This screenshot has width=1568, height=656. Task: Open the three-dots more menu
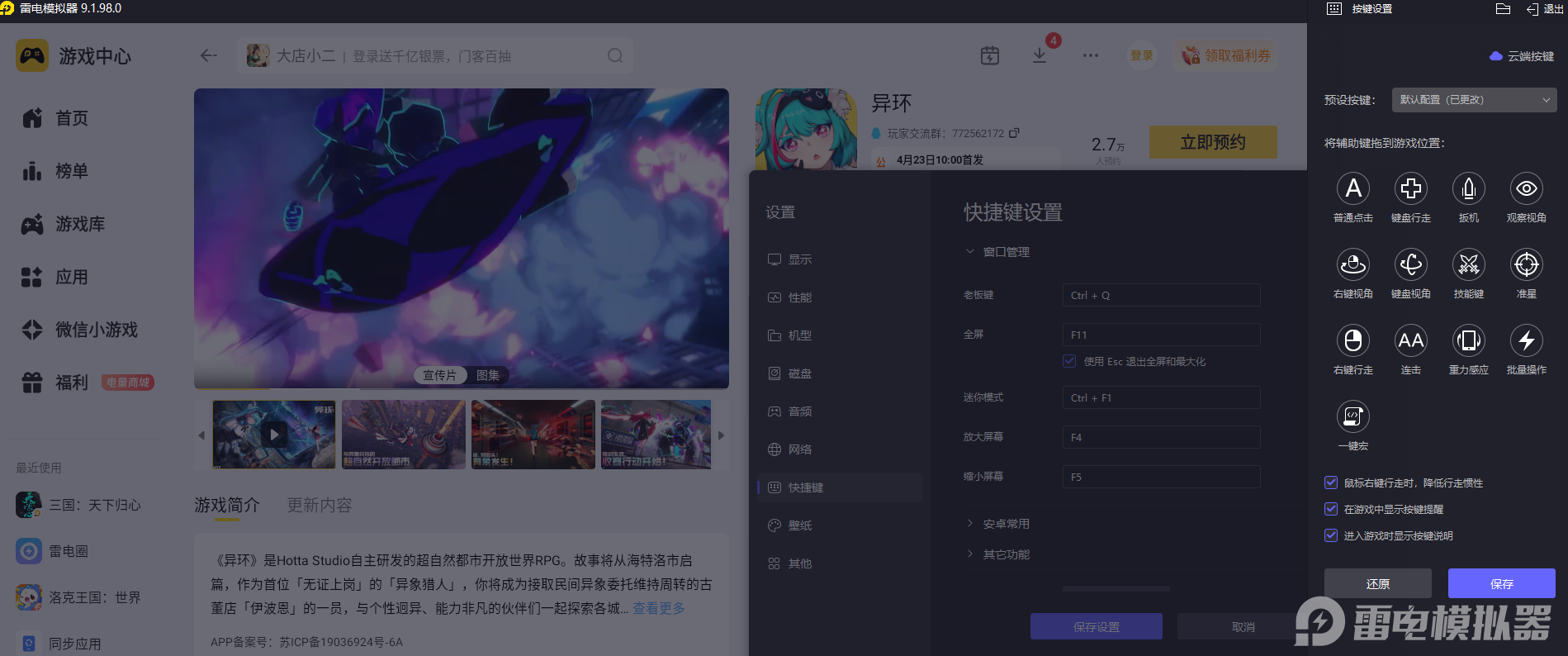point(1091,55)
